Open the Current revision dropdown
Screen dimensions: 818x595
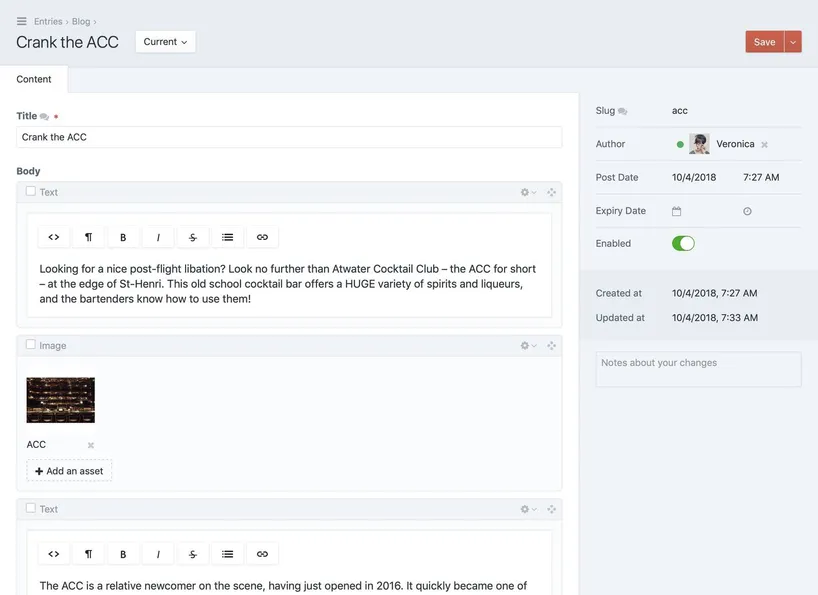165,42
